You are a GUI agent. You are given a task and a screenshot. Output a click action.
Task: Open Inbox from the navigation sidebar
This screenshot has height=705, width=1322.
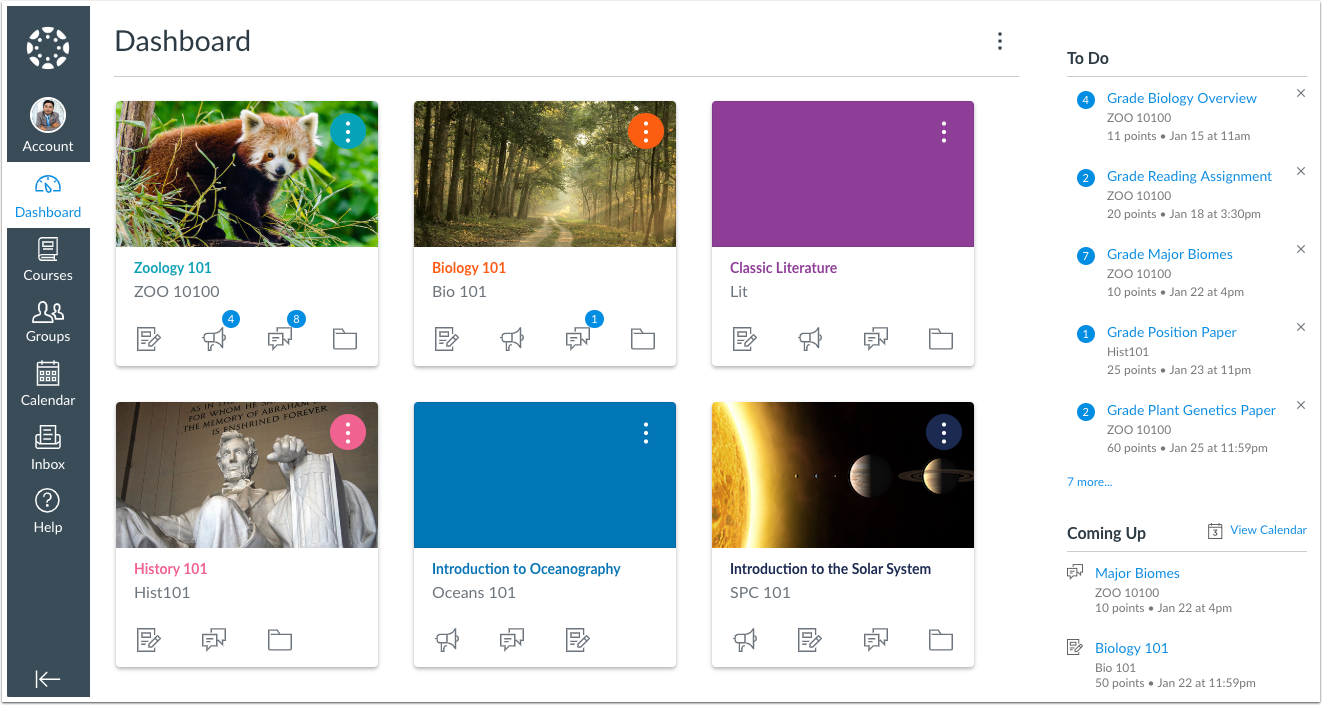click(48, 448)
